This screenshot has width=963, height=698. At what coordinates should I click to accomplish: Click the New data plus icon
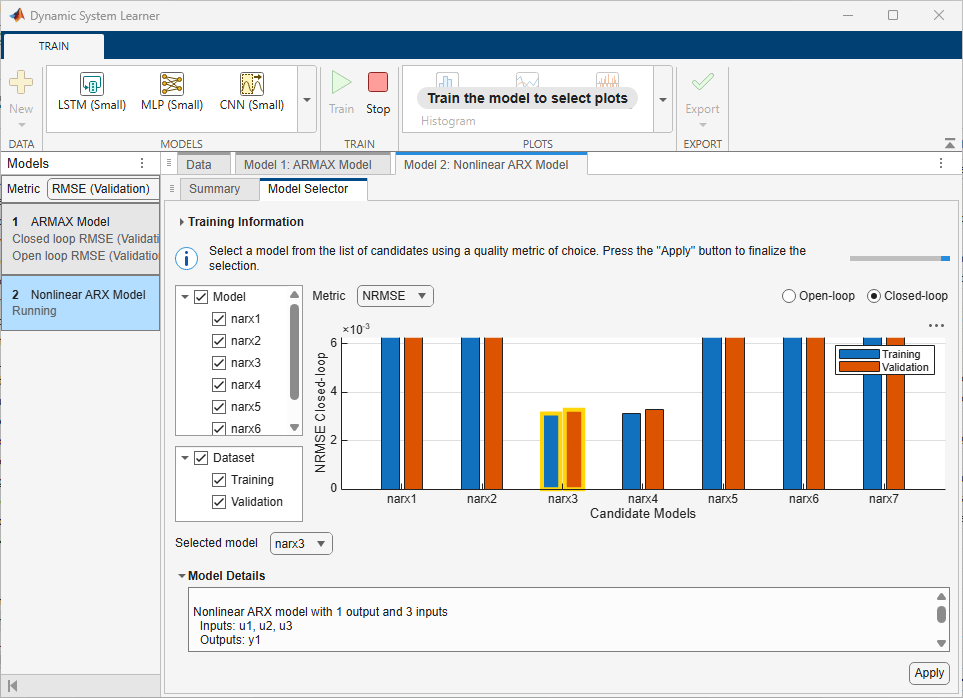pyautogui.click(x=21, y=82)
